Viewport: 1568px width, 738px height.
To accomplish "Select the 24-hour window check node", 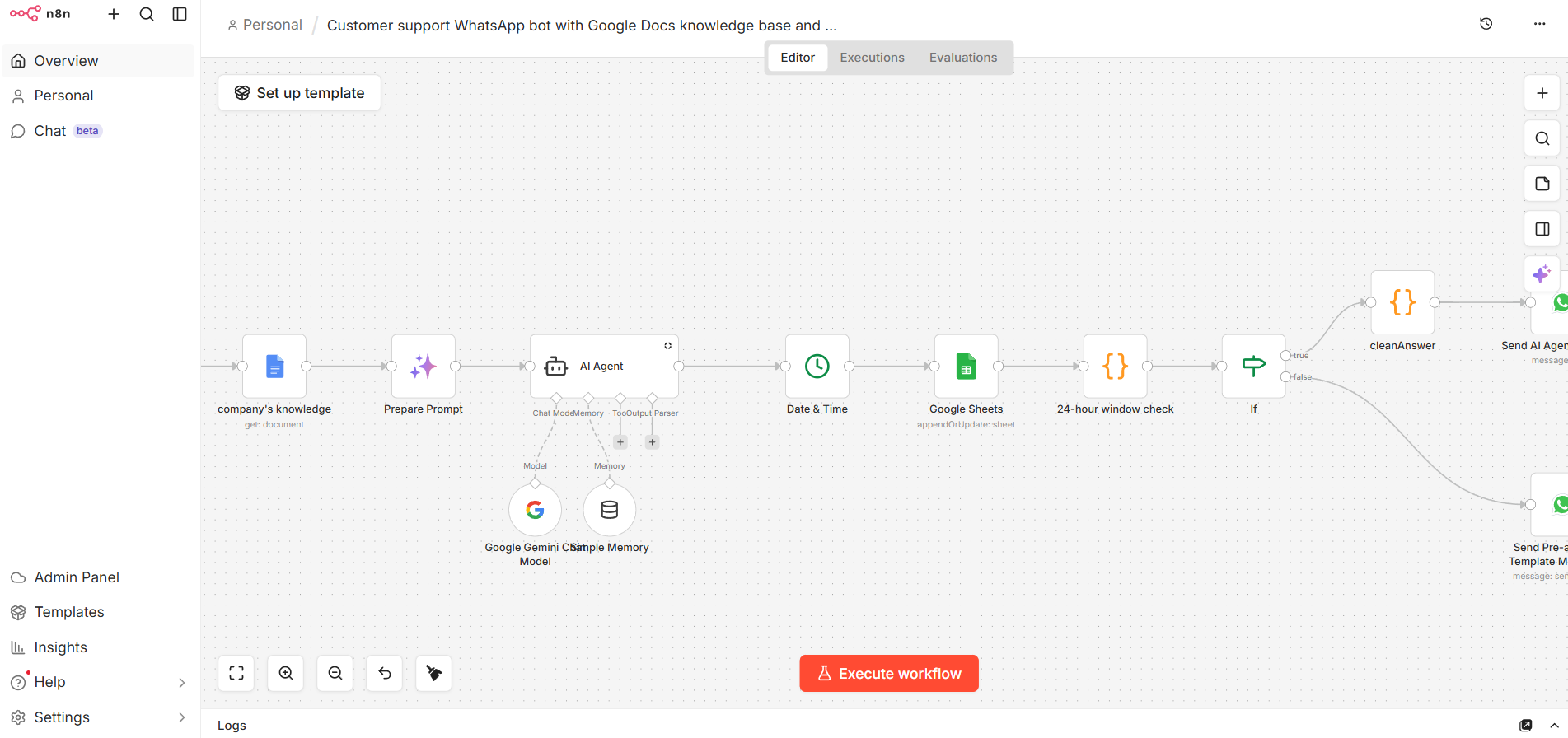I will (1116, 366).
